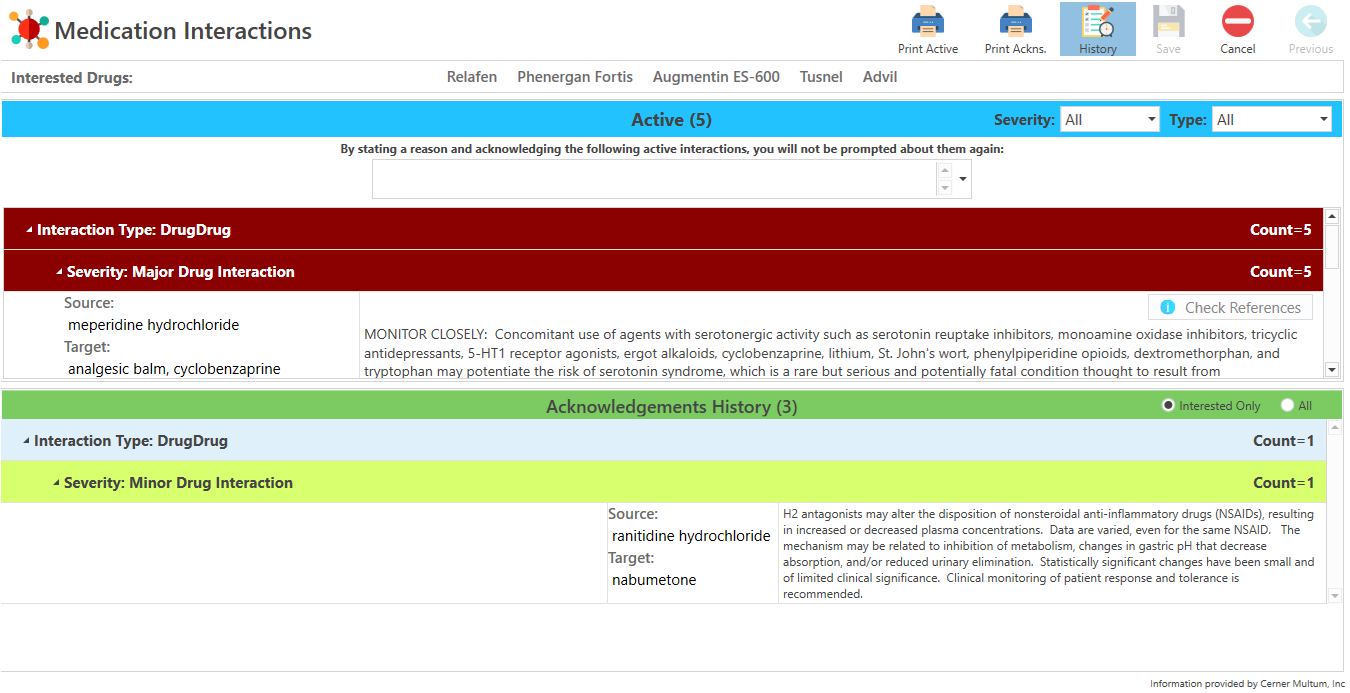
Task: Click the history list scrollbar down arrow
Action: 1334,596
